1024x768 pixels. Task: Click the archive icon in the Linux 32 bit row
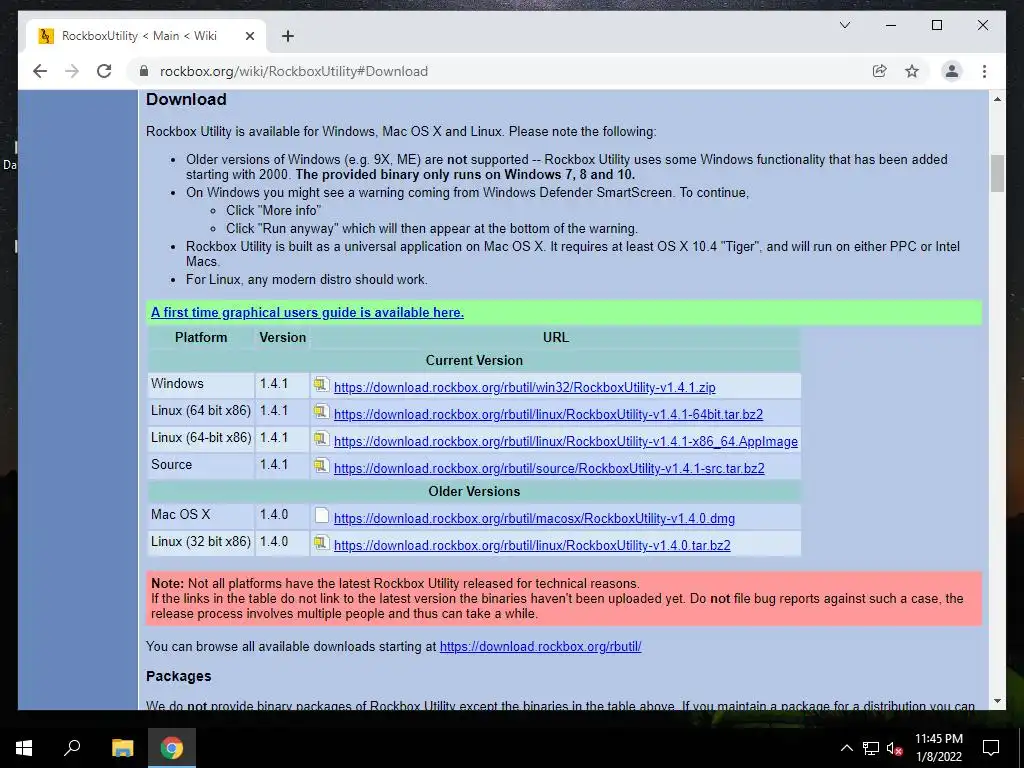coord(321,543)
